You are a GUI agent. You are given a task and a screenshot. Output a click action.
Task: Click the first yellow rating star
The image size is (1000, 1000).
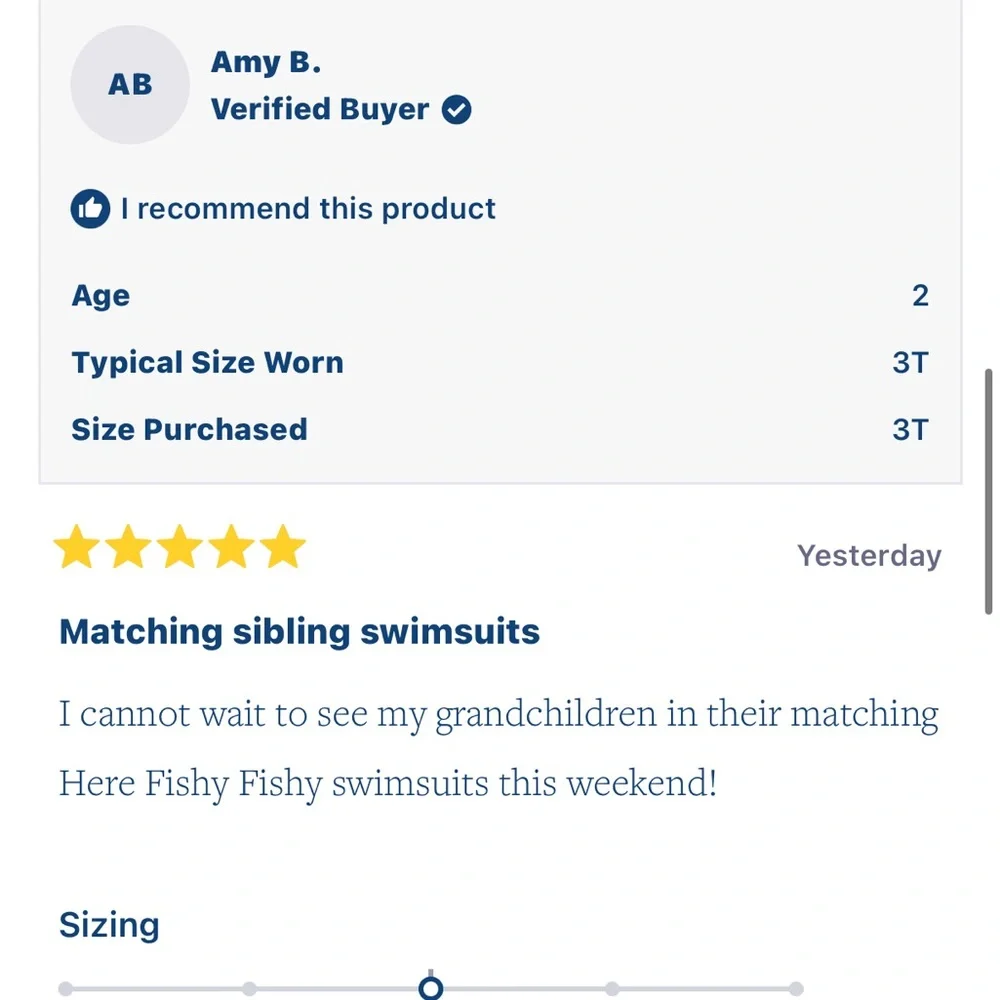coord(77,547)
